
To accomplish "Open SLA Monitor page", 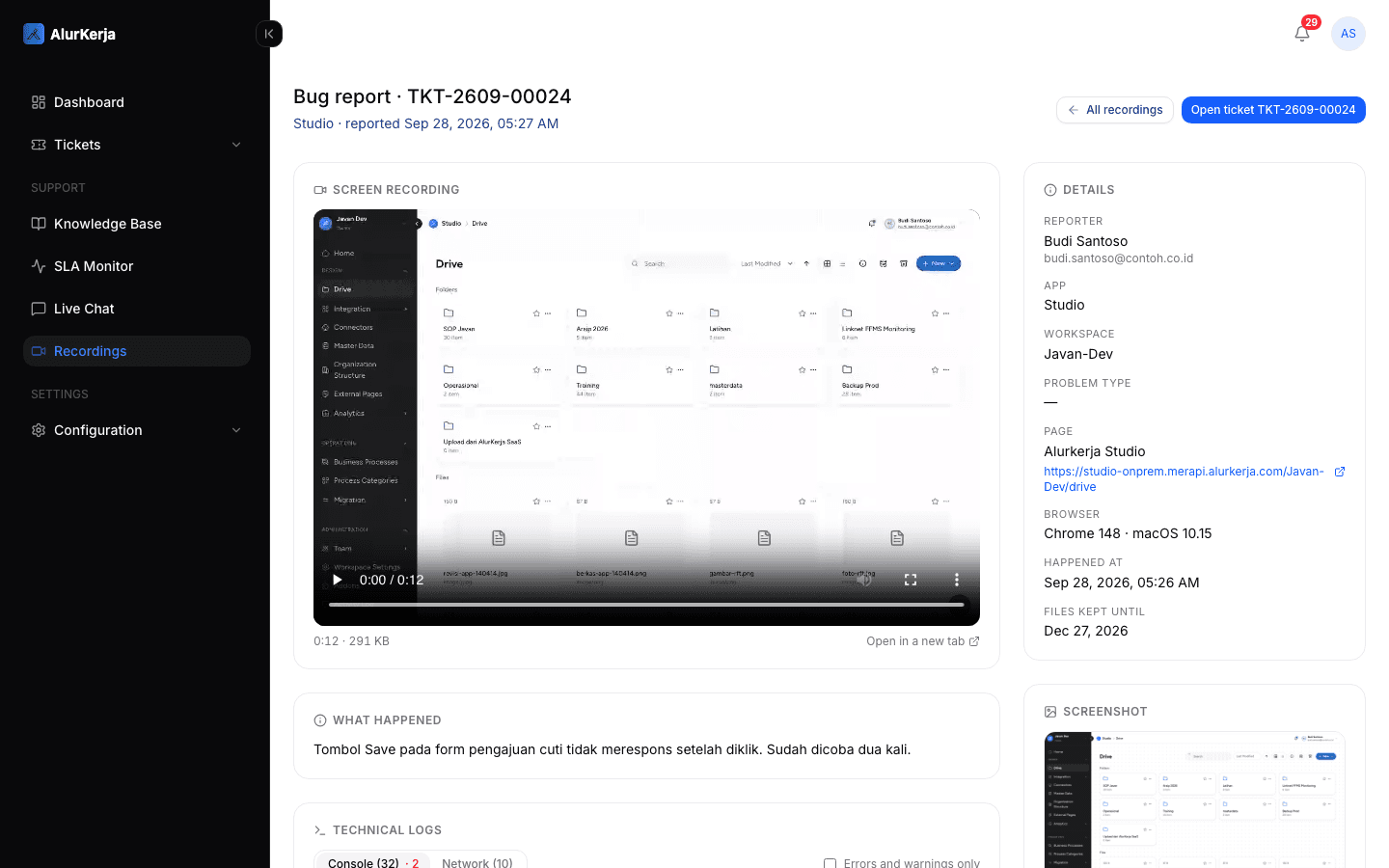I will [137, 266].
